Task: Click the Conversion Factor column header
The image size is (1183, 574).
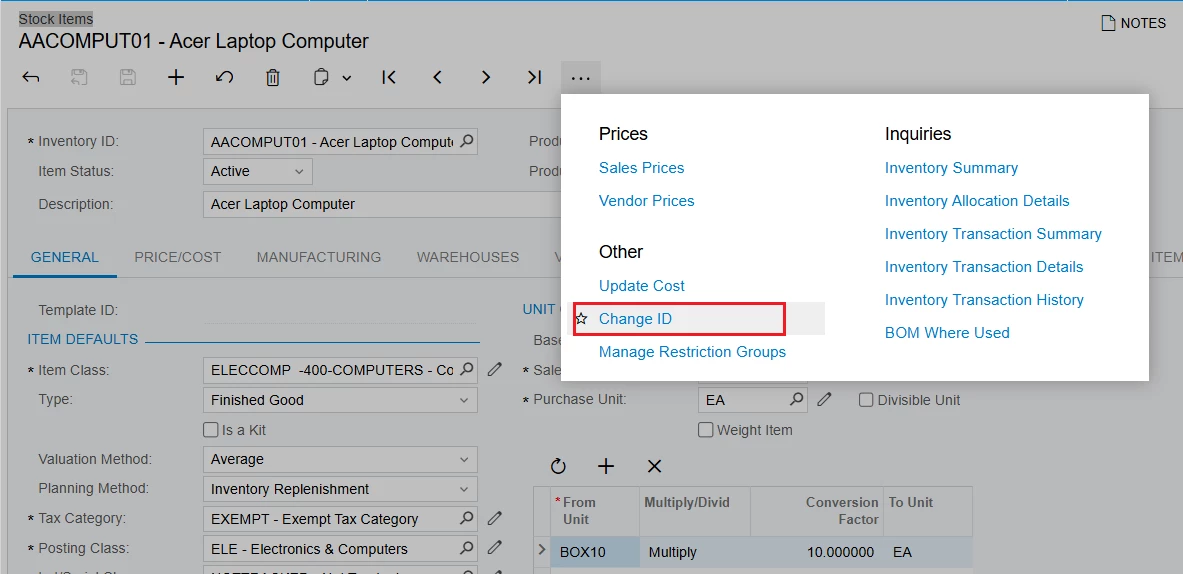Action: (816, 511)
